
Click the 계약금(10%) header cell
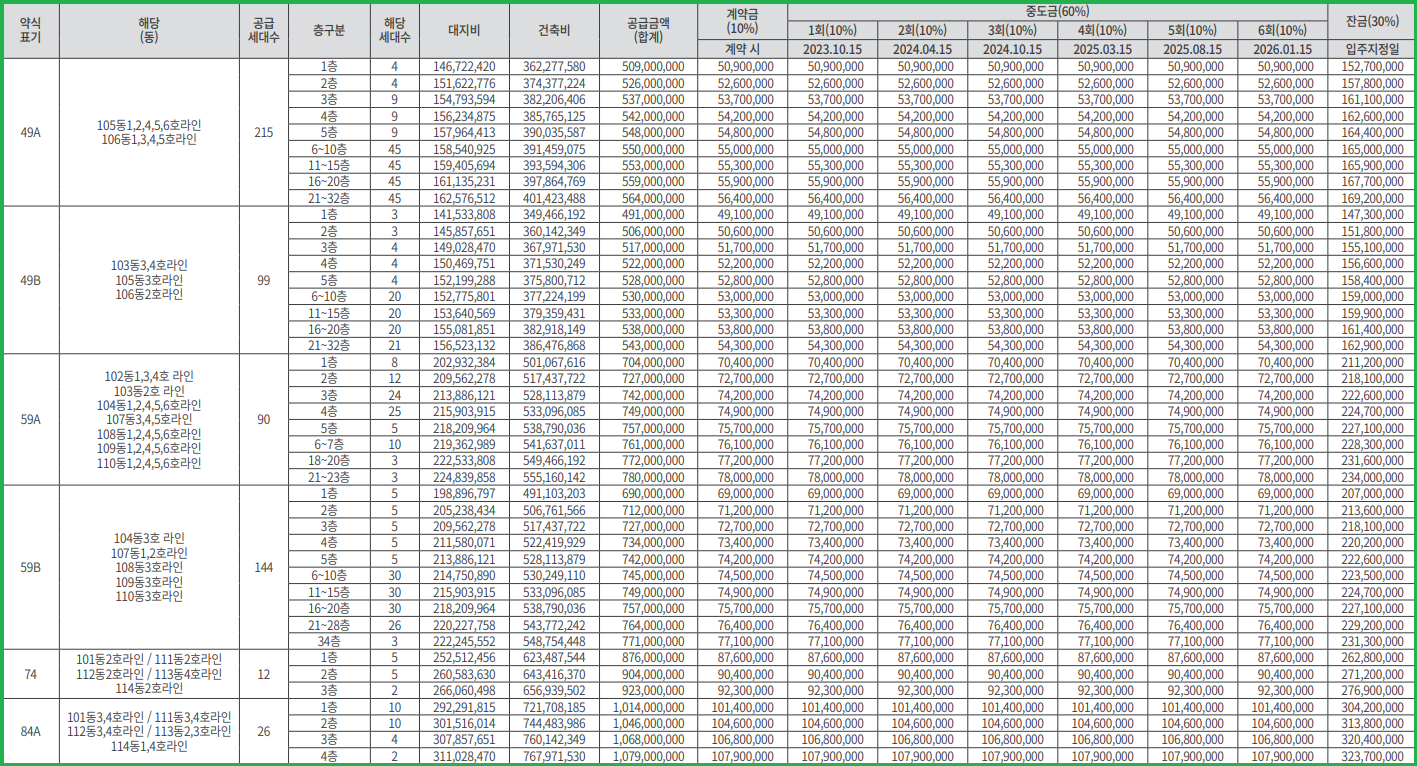coord(742,21)
